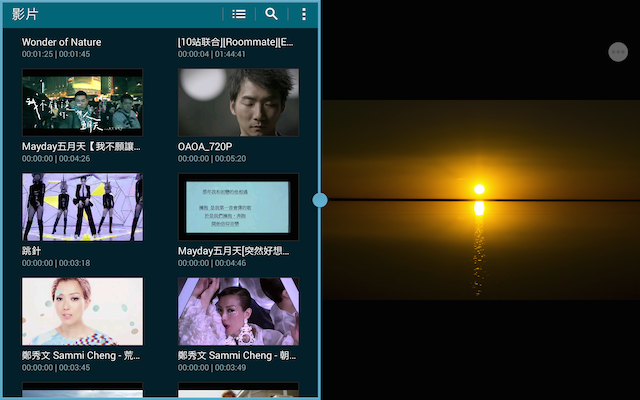Open Sammi Cheng 朝 video thumbnail
The image size is (640, 400).
coord(238,311)
